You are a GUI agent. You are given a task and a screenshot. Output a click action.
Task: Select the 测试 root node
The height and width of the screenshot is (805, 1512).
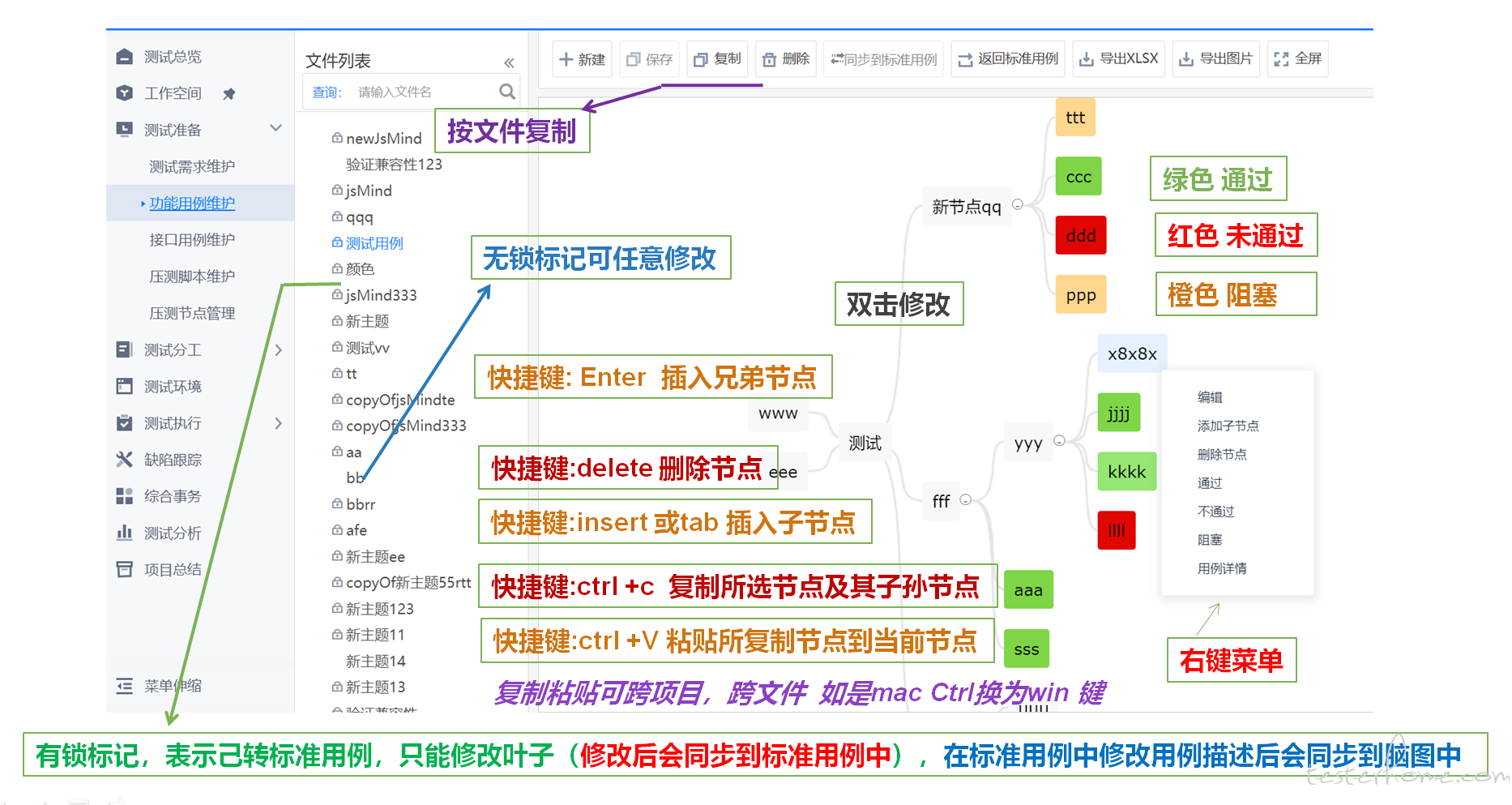pos(865,443)
